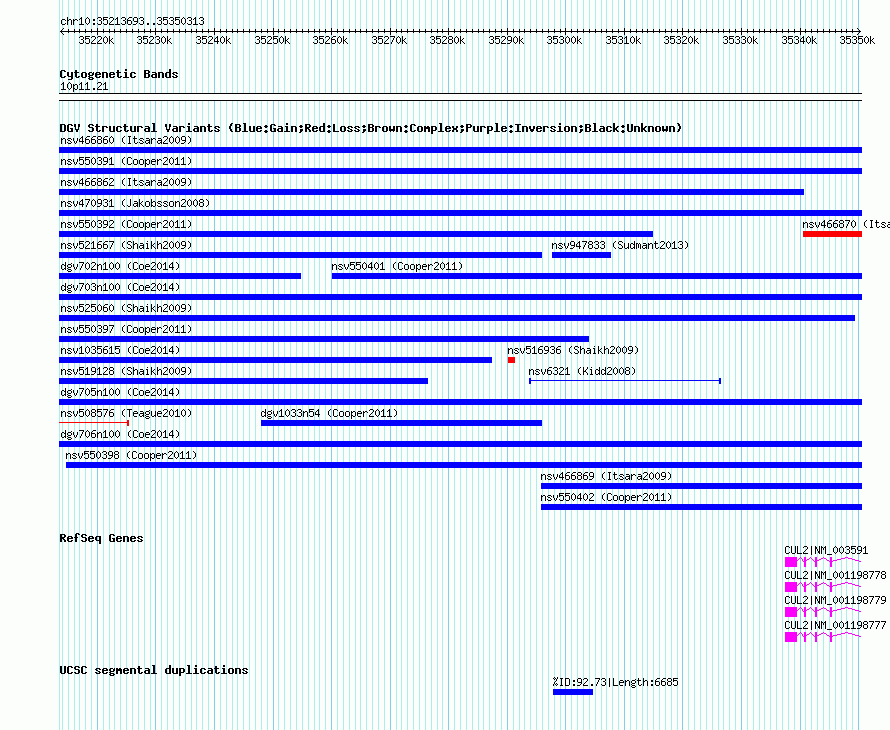
Task: Click the dgv1033n54 (Cooper2011) blue bar
Action: click(401, 423)
